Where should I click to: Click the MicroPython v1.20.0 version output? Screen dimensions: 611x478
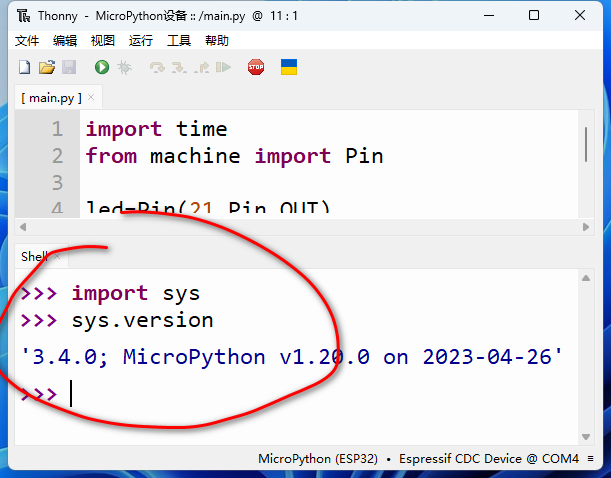[x=292, y=357]
